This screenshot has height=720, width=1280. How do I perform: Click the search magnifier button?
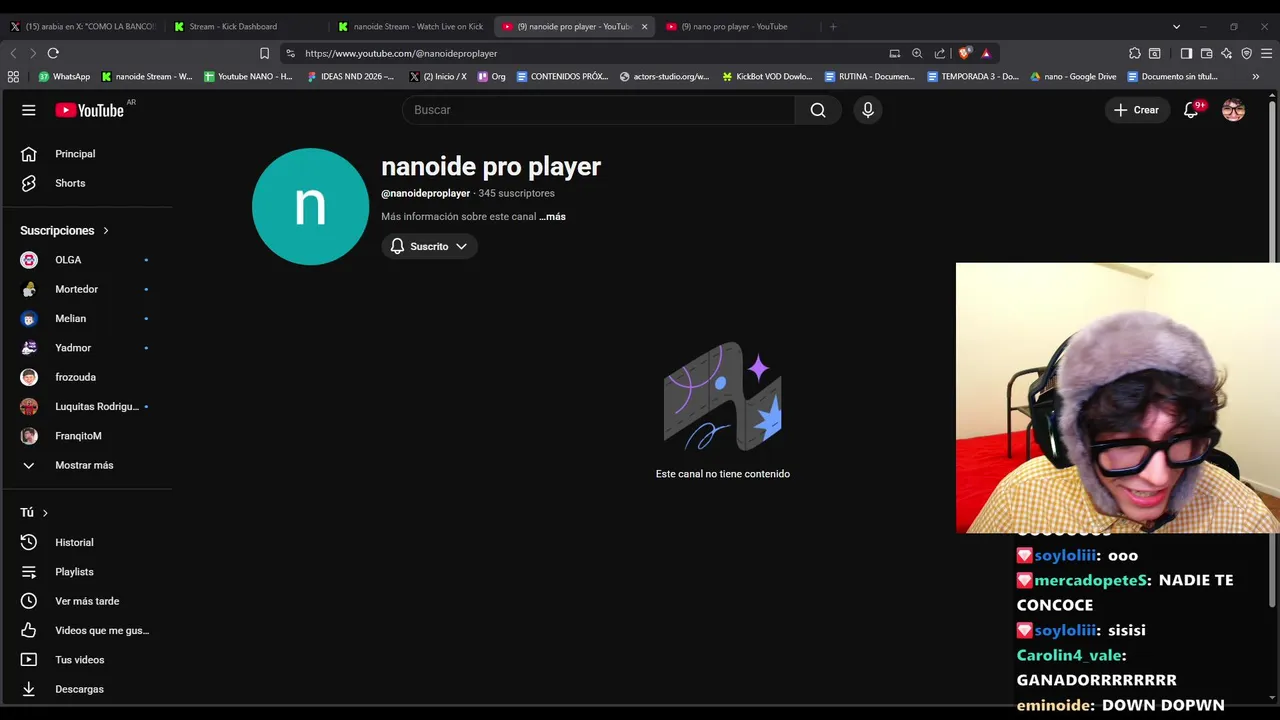click(818, 110)
